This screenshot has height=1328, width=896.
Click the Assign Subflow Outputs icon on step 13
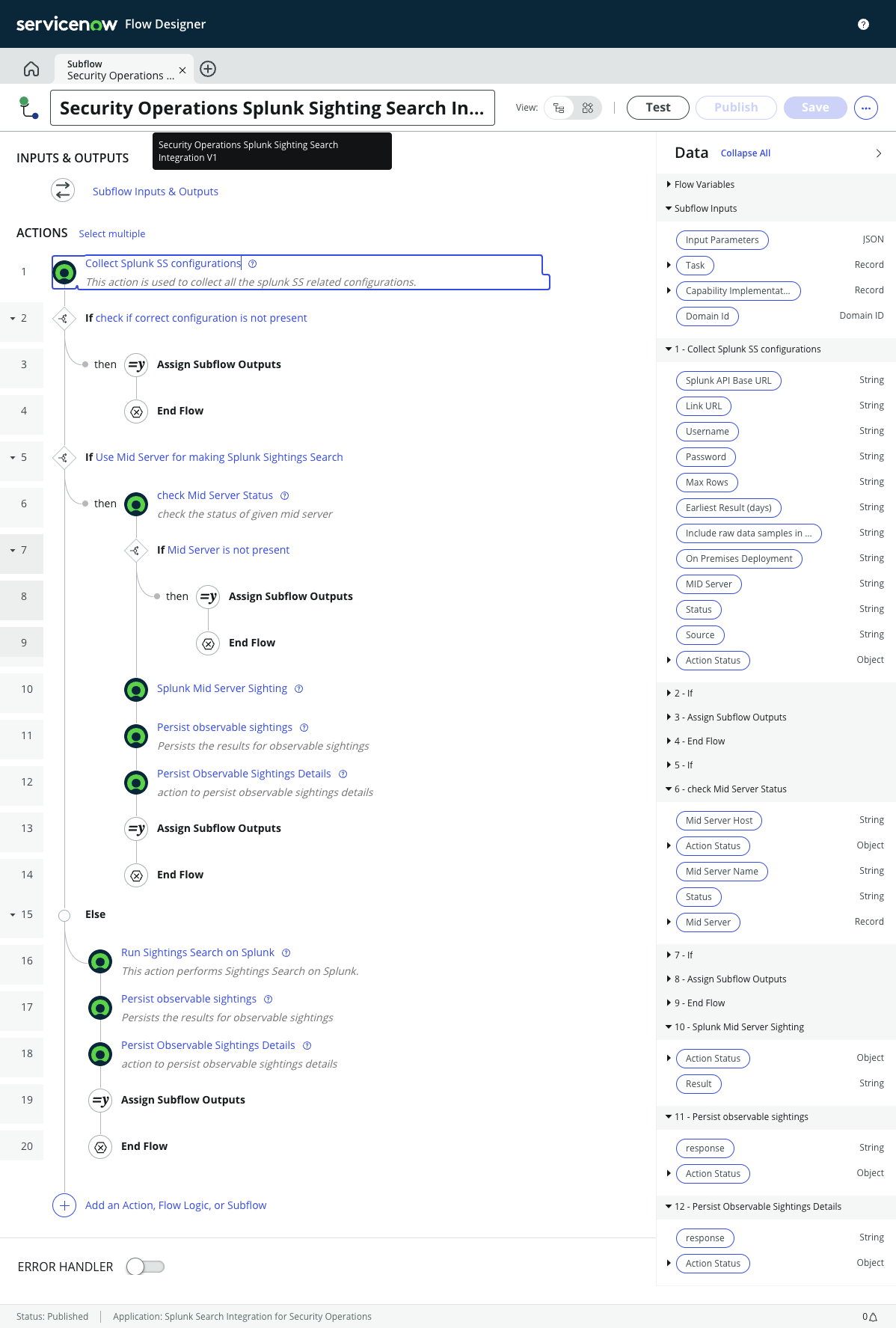(x=136, y=829)
